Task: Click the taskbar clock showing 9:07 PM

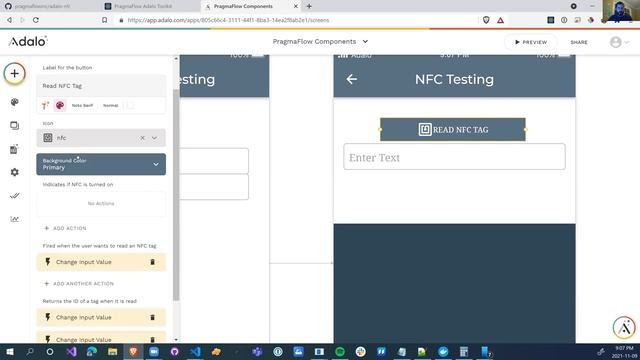Action: [x=624, y=352]
